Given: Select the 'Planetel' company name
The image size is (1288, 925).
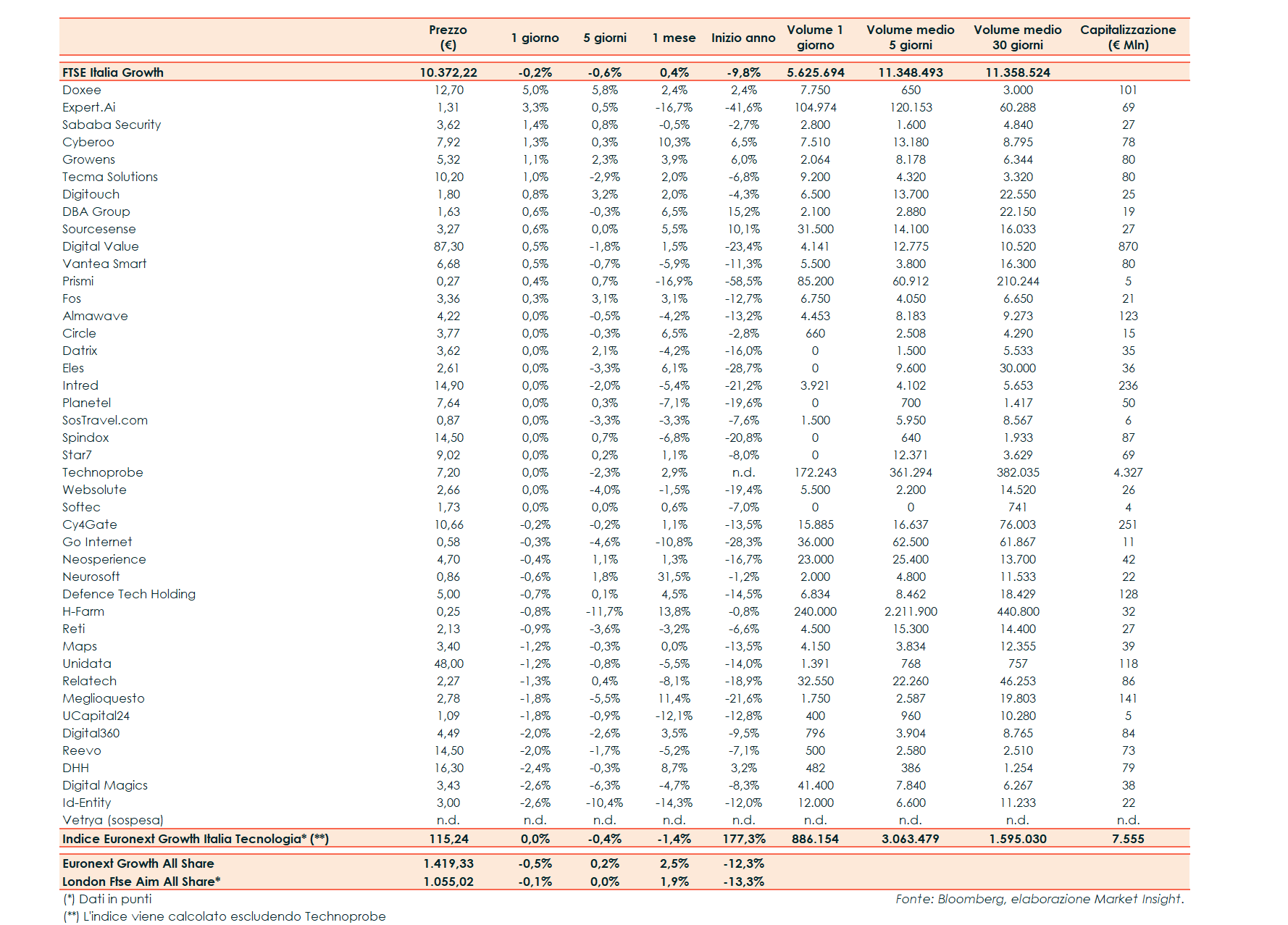Looking at the screenshot, I should point(87,403).
